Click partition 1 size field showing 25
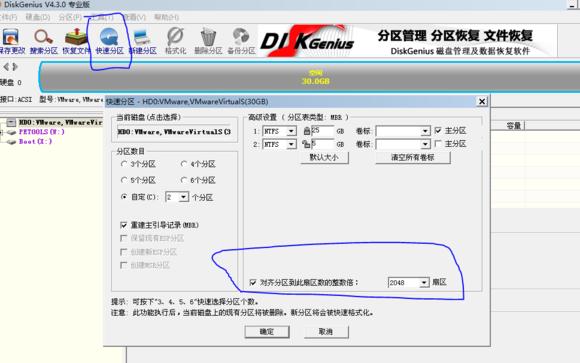This screenshot has height=363, width=580. coord(323,131)
